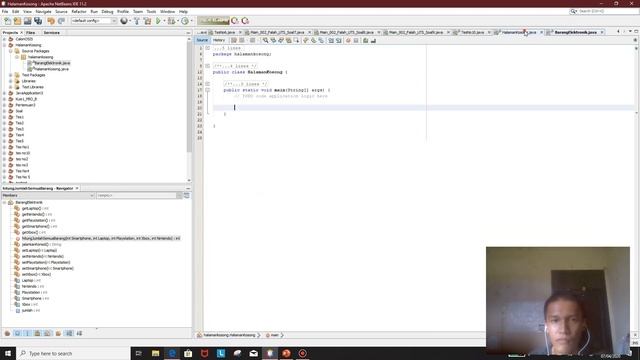Toggle Sort by Name in Navigator
The height and width of the screenshot is (360, 640).
(69, 333)
